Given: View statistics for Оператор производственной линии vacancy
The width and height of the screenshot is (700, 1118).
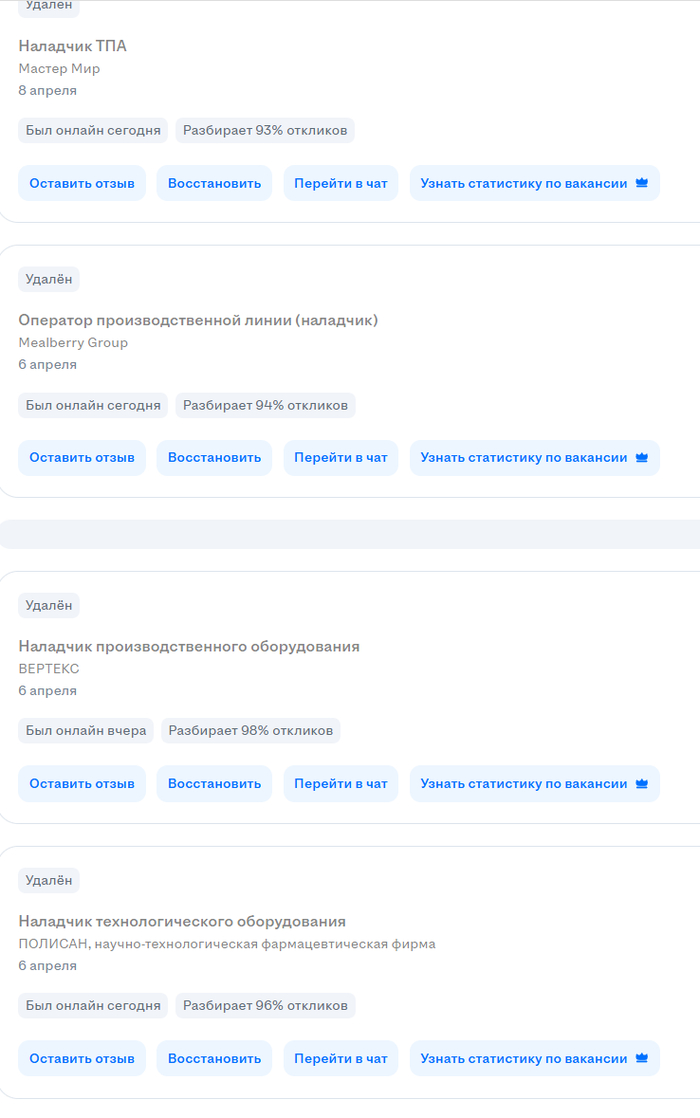Looking at the screenshot, I should 535,458.
